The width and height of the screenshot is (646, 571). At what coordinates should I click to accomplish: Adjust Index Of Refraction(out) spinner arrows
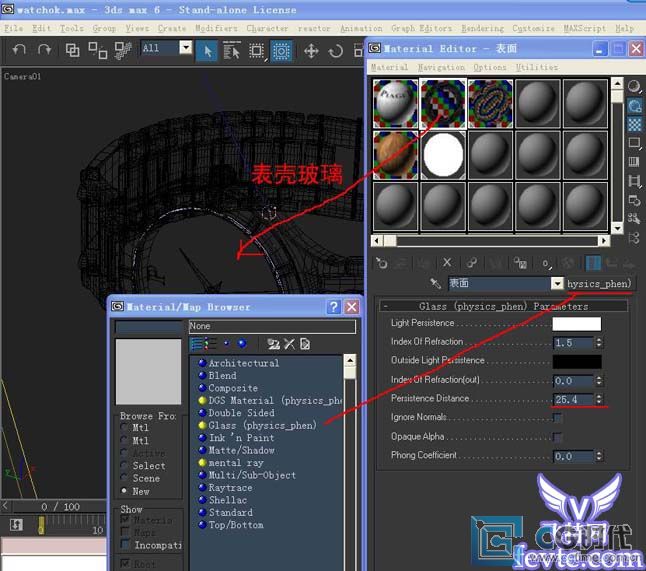(599, 380)
